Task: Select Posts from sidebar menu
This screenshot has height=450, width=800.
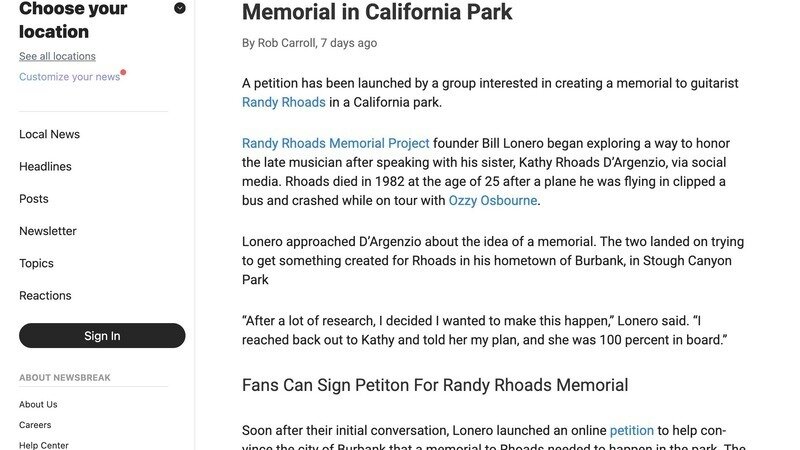Action: point(34,198)
